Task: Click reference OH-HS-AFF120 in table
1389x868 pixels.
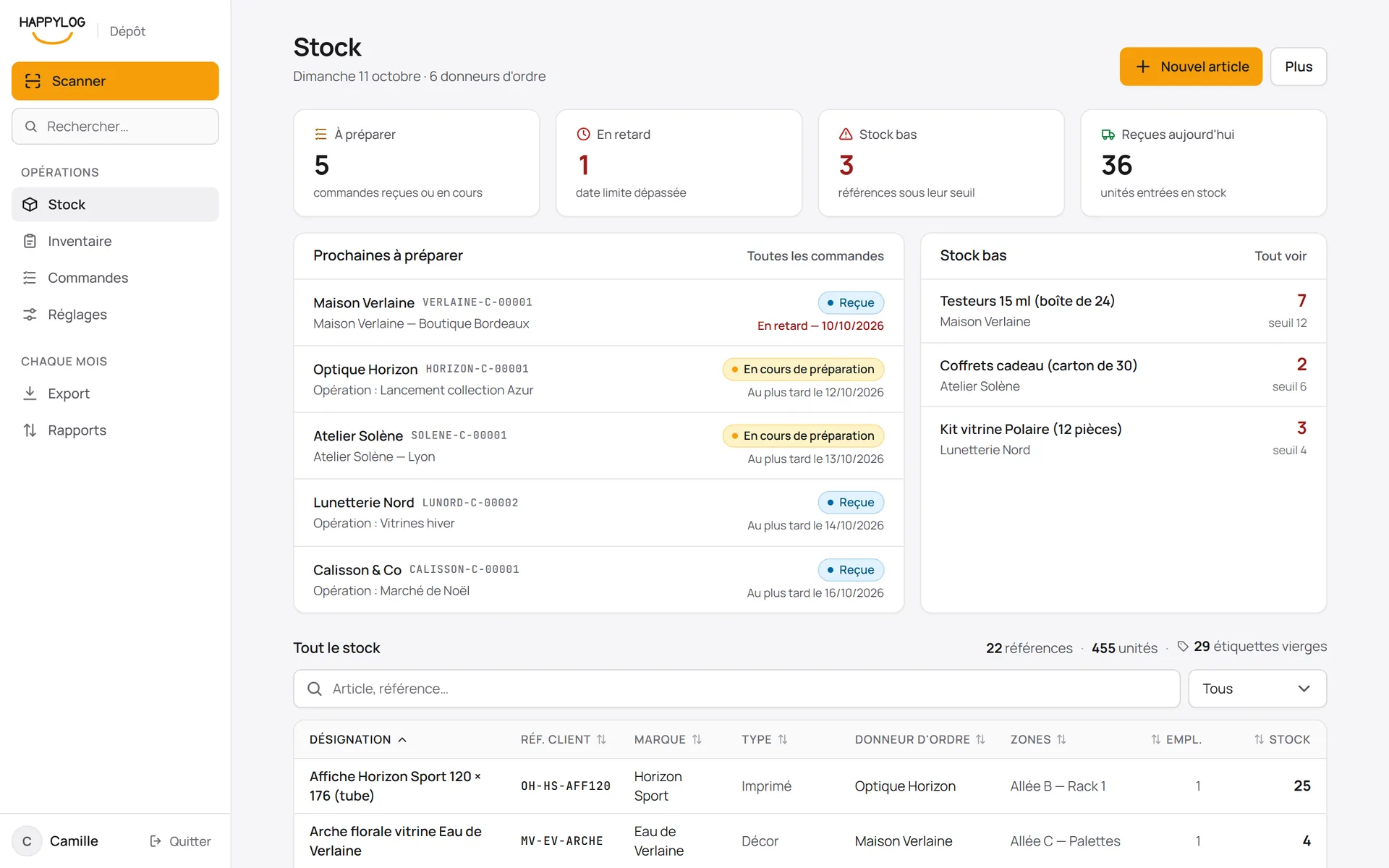Action: pyautogui.click(x=566, y=786)
